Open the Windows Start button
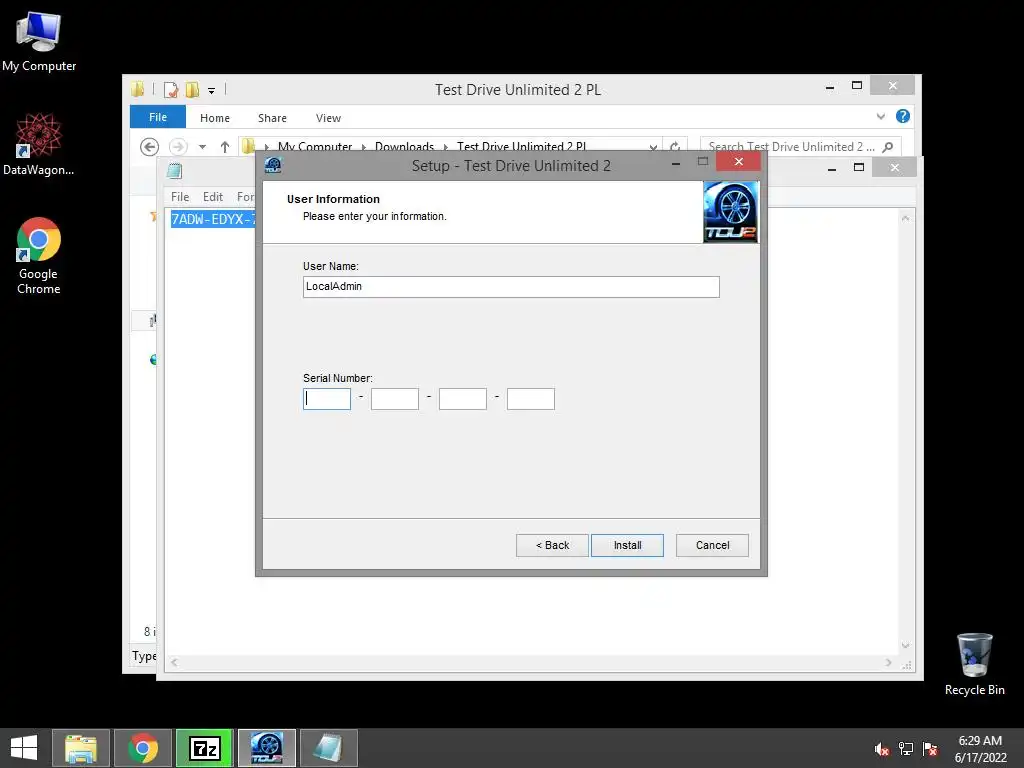Image resolution: width=1024 pixels, height=768 pixels. coord(24,748)
